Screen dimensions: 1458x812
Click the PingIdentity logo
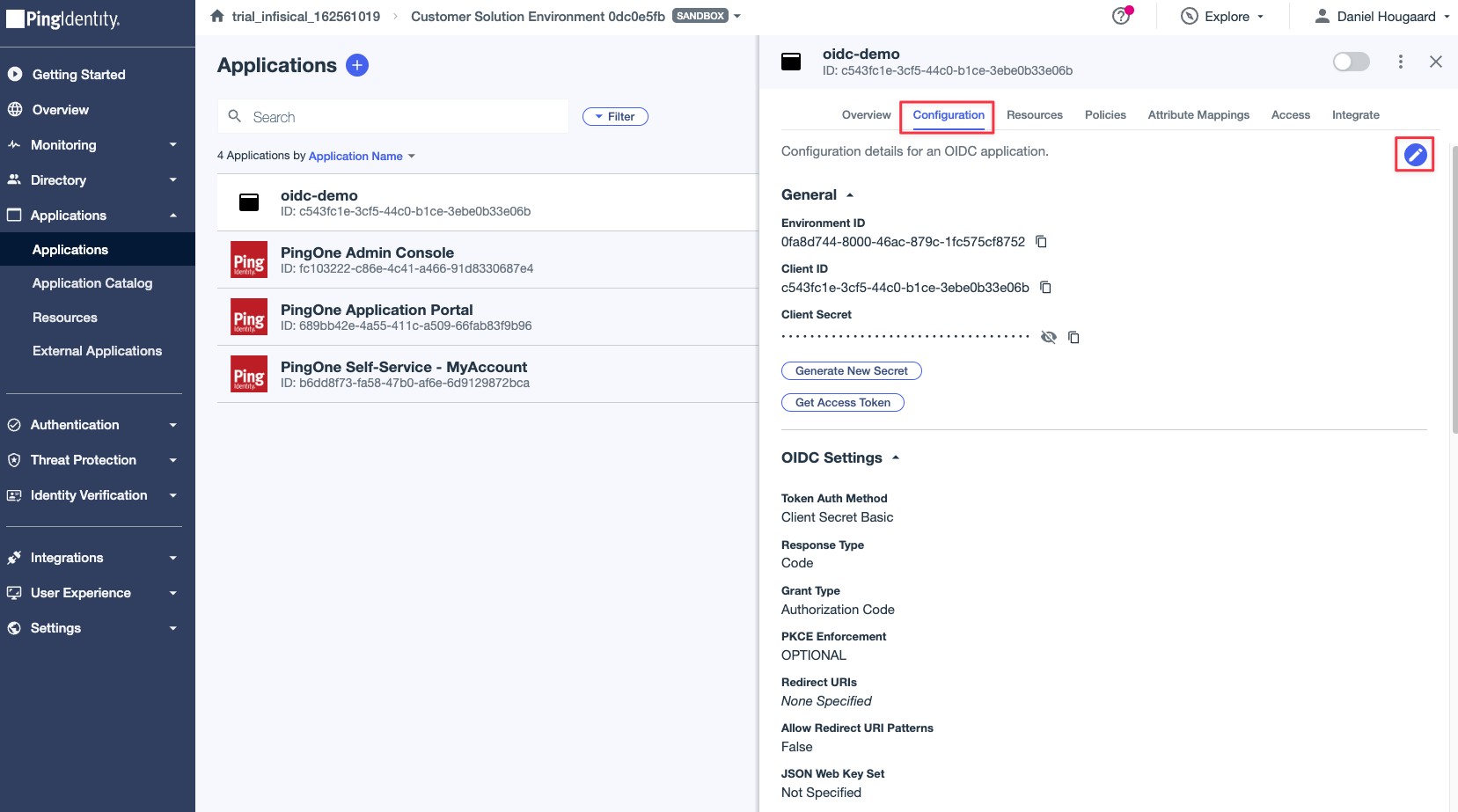[63, 19]
